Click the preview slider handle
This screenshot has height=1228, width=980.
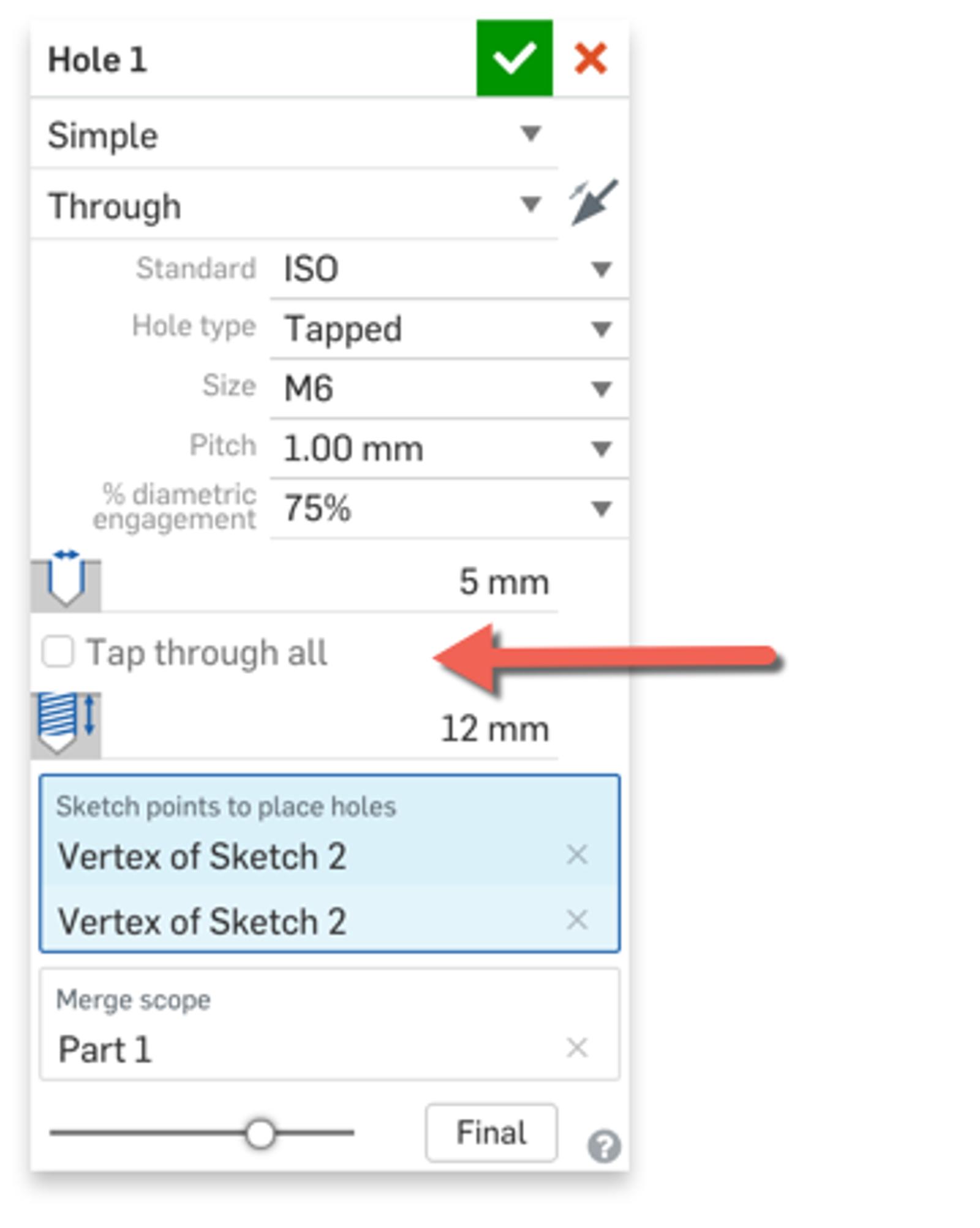[260, 1134]
